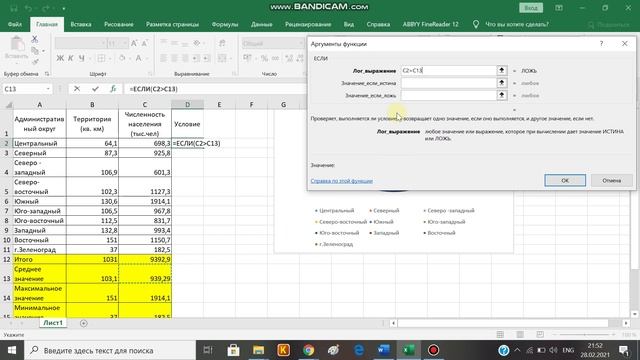Click the Вход sign-in button
Viewport: 640px width, 360px height.
click(x=531, y=8)
